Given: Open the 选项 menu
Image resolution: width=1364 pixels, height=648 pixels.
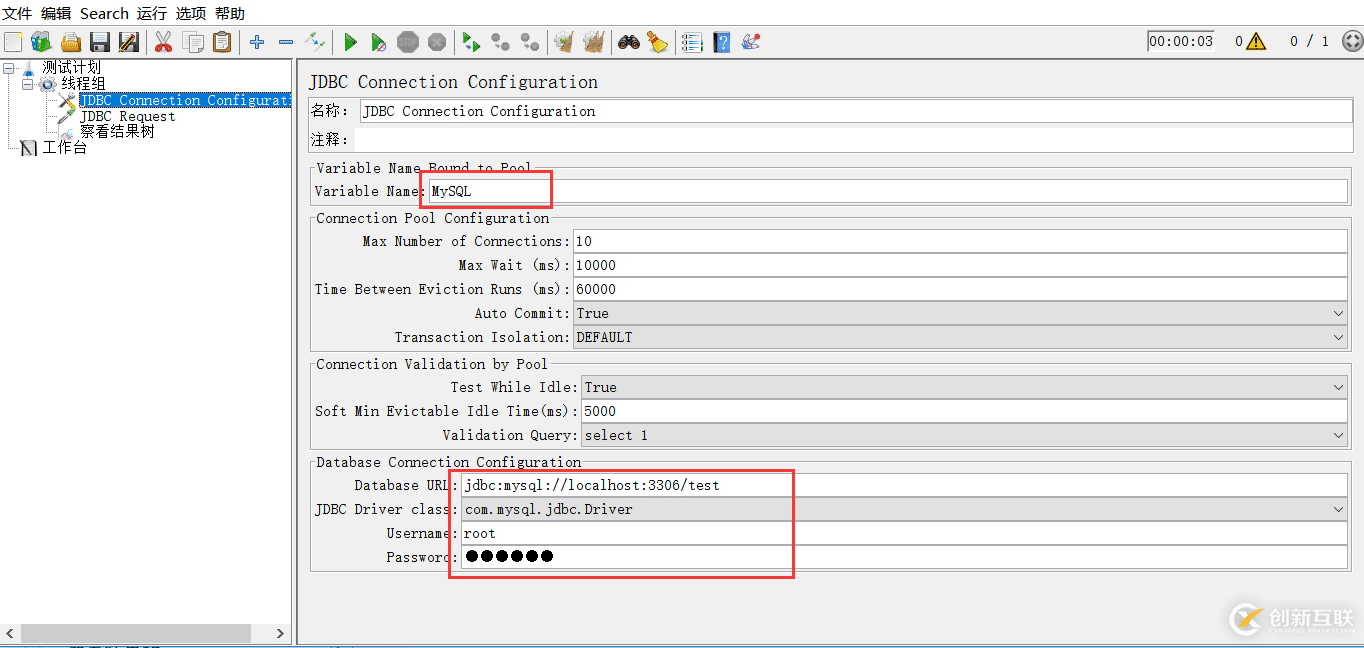Looking at the screenshot, I should pos(191,13).
